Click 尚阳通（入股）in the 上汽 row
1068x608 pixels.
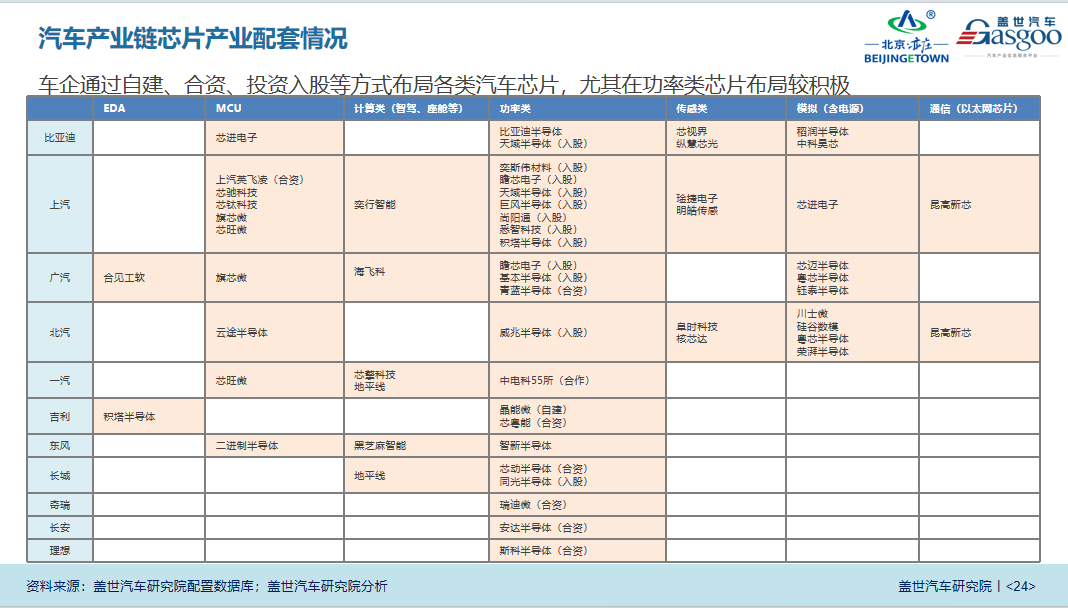533,217
